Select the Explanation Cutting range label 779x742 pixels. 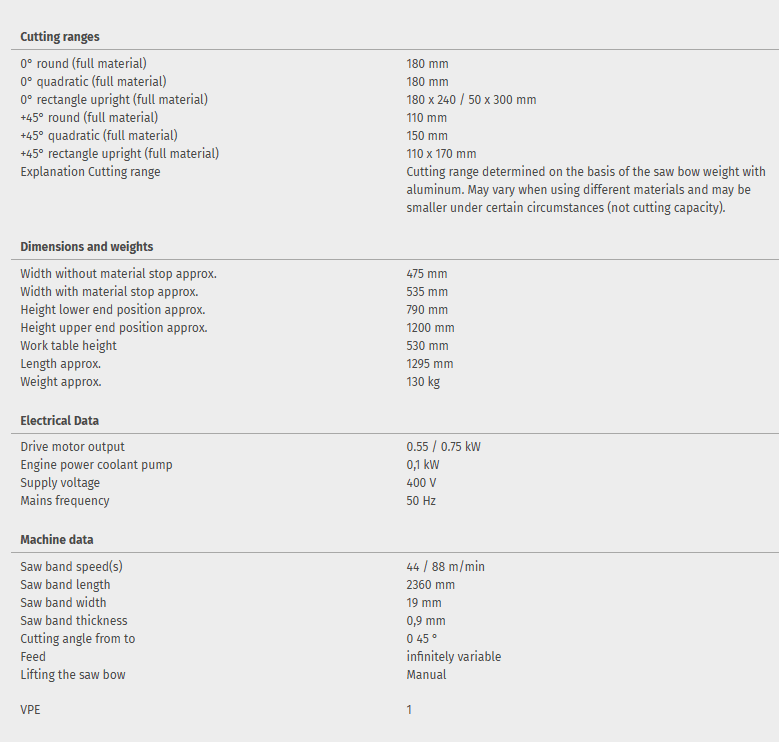coord(90,172)
